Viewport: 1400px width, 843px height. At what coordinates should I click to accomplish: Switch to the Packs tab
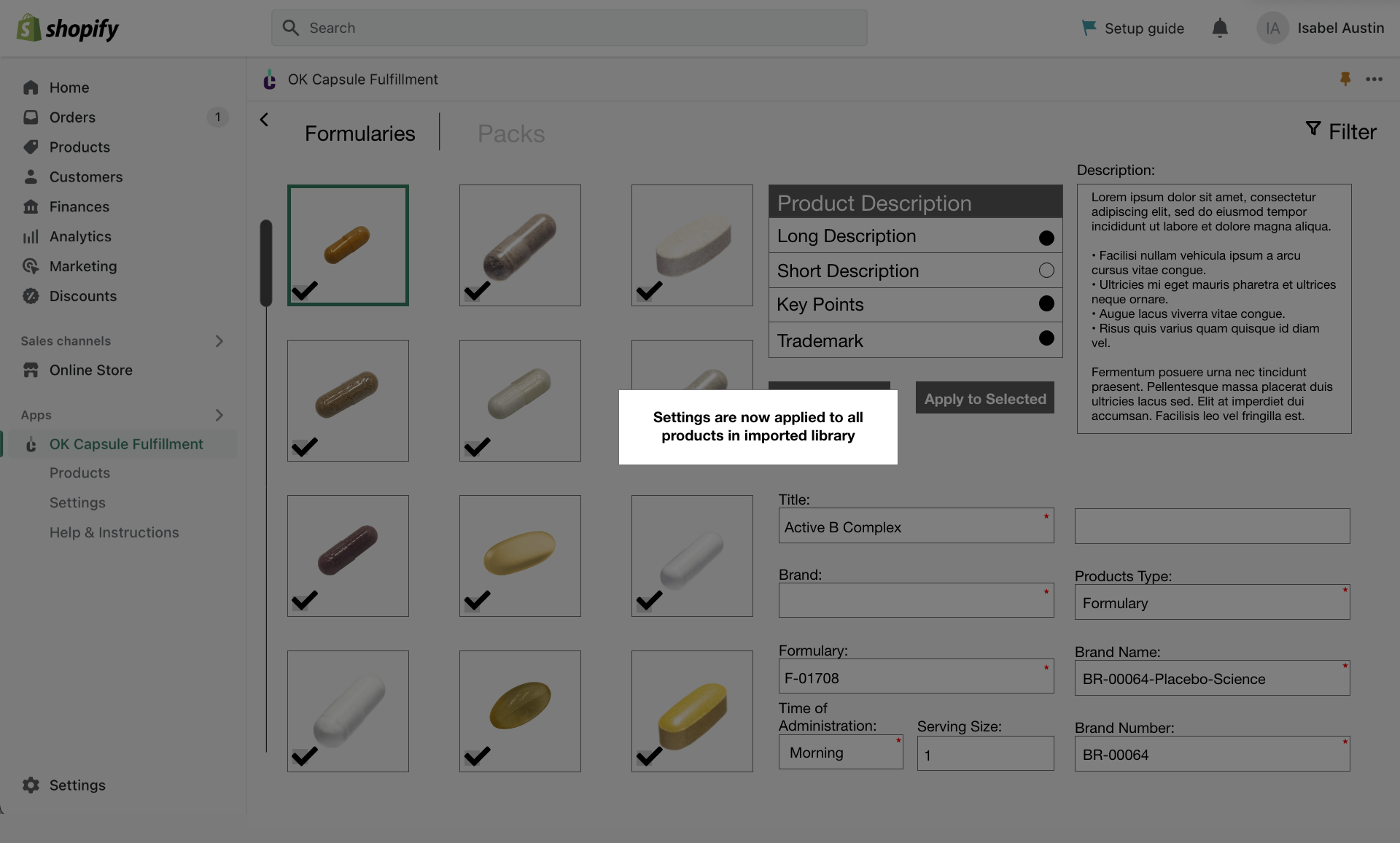click(510, 133)
